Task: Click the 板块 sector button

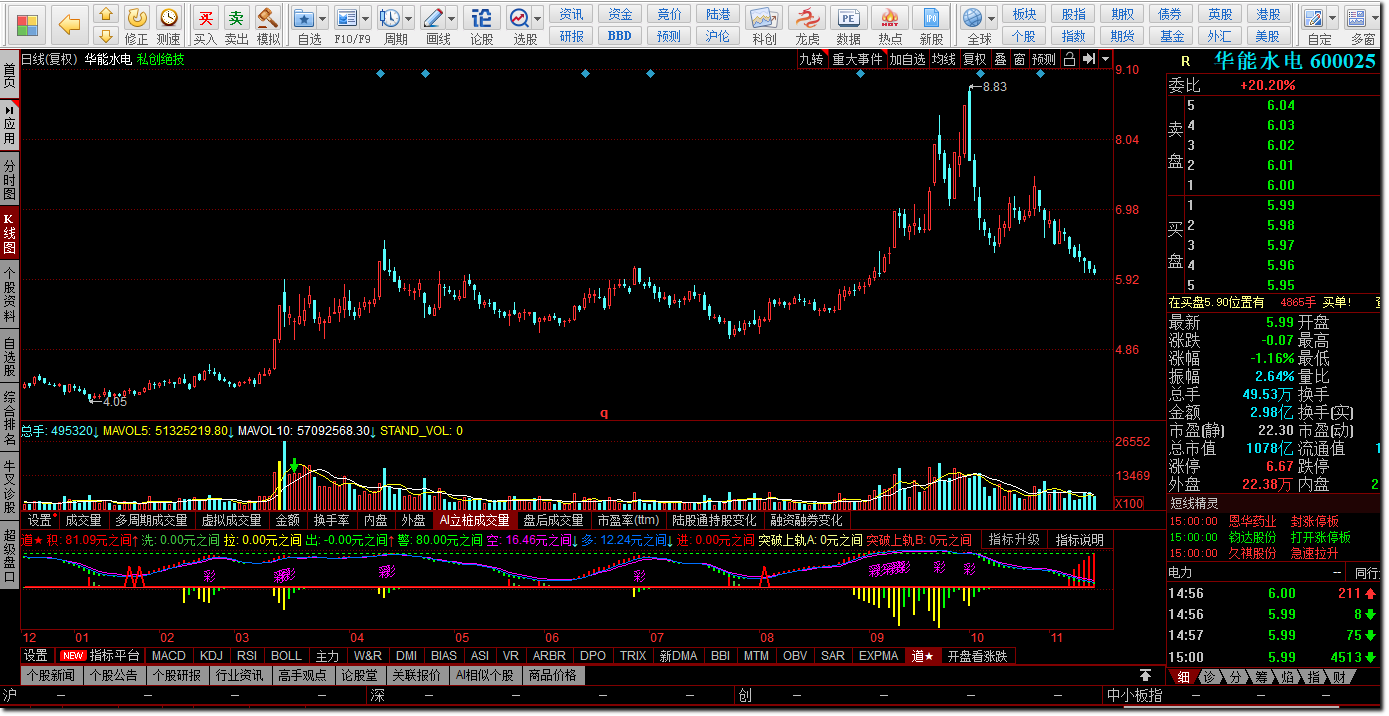Action: [x=1024, y=14]
